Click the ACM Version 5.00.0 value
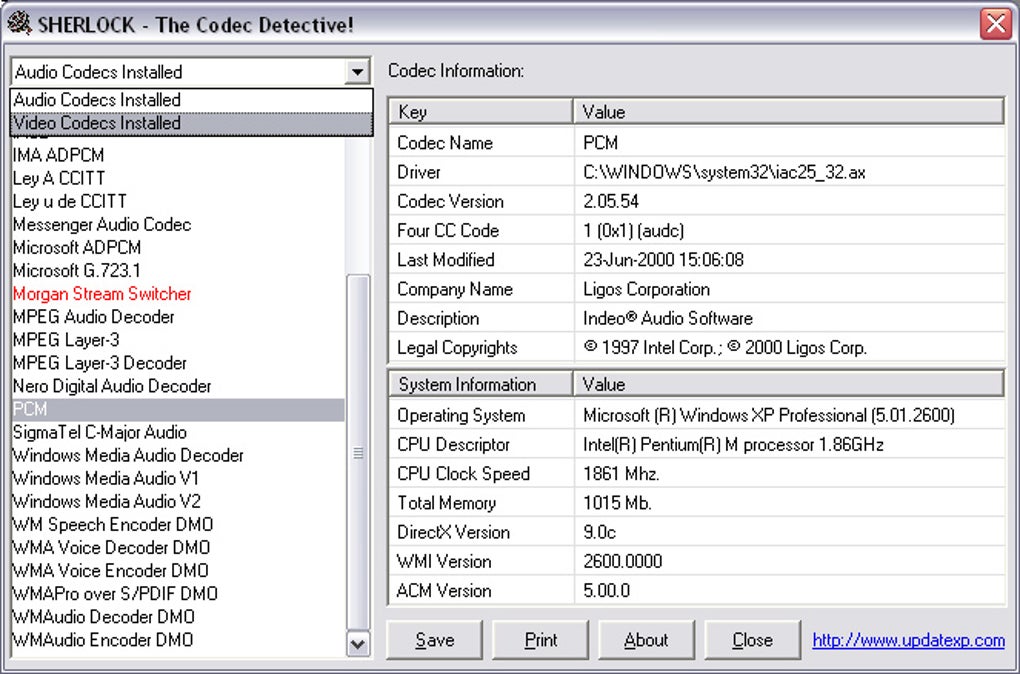The width and height of the screenshot is (1020, 674). (606, 591)
